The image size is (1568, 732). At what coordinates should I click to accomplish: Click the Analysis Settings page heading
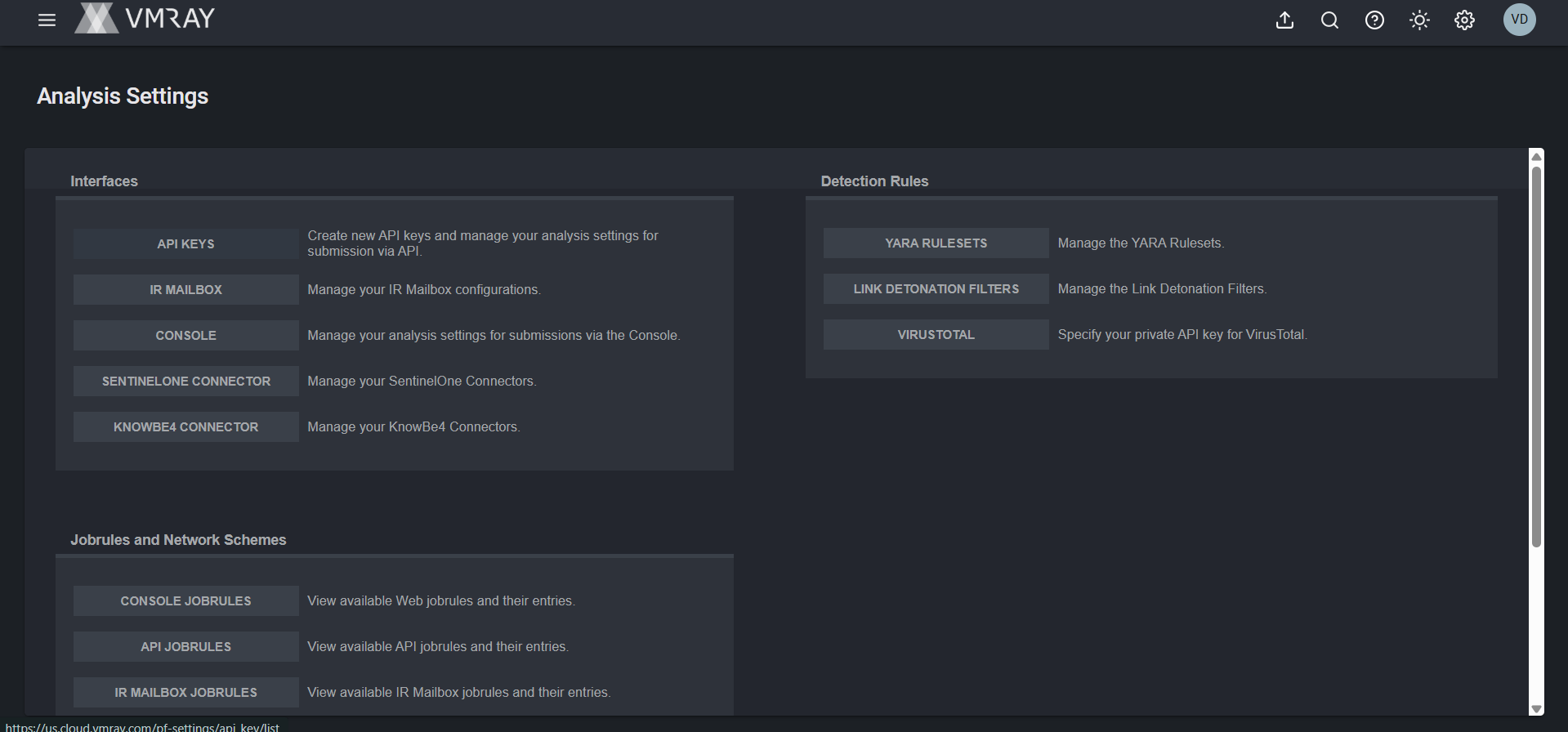click(x=123, y=96)
